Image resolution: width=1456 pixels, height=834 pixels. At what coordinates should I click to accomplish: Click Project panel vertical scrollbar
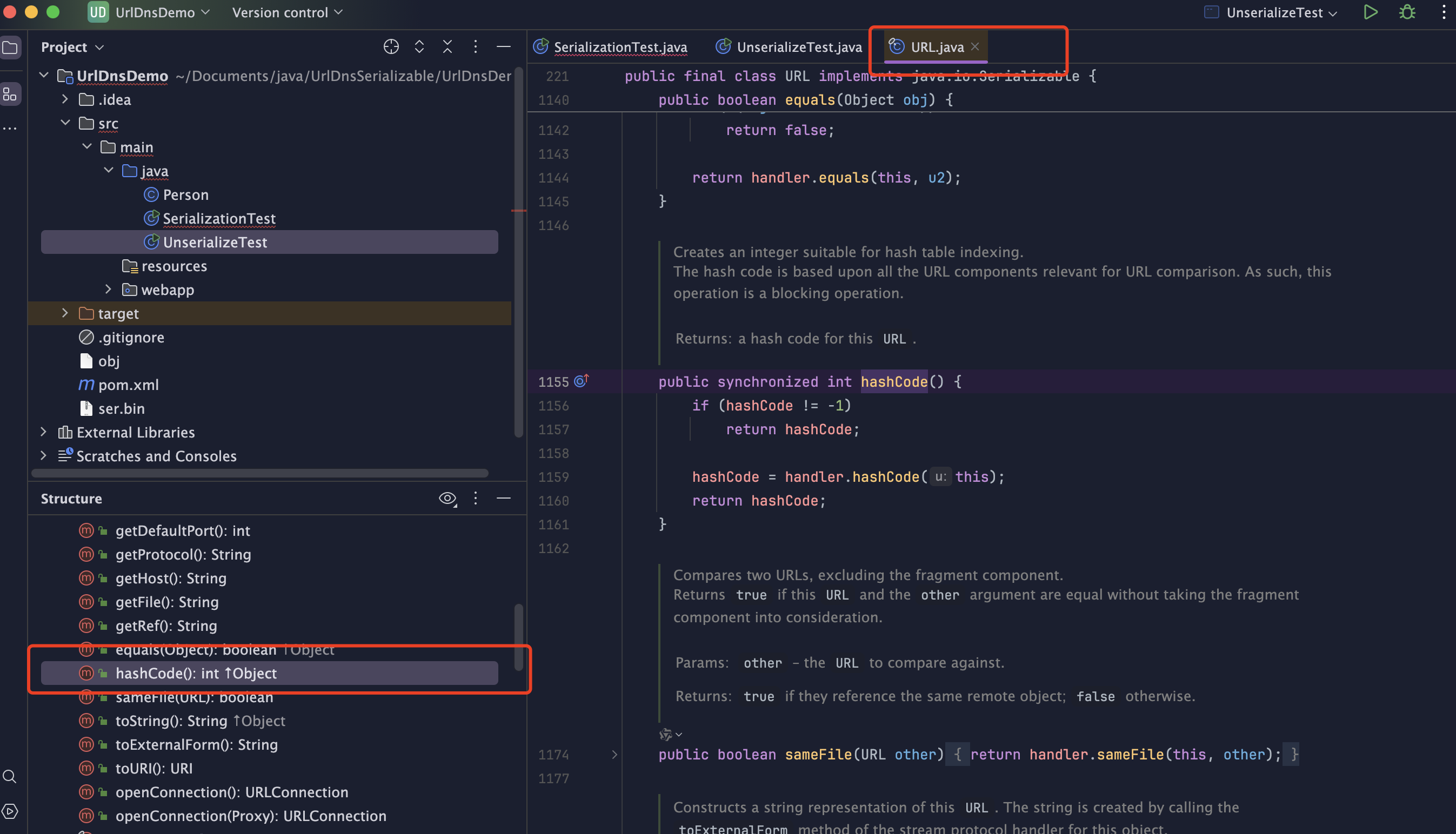518,252
